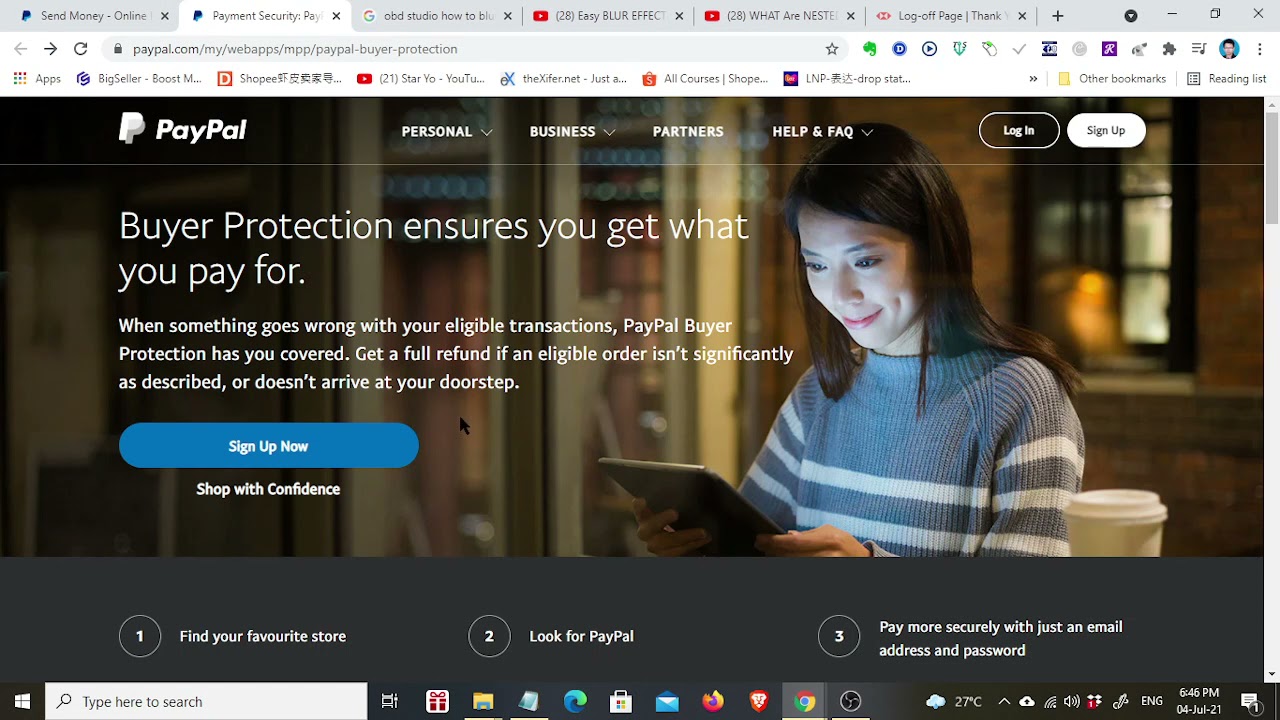Open a new browser tab
The height and width of the screenshot is (720, 1280).
[x=1058, y=16]
